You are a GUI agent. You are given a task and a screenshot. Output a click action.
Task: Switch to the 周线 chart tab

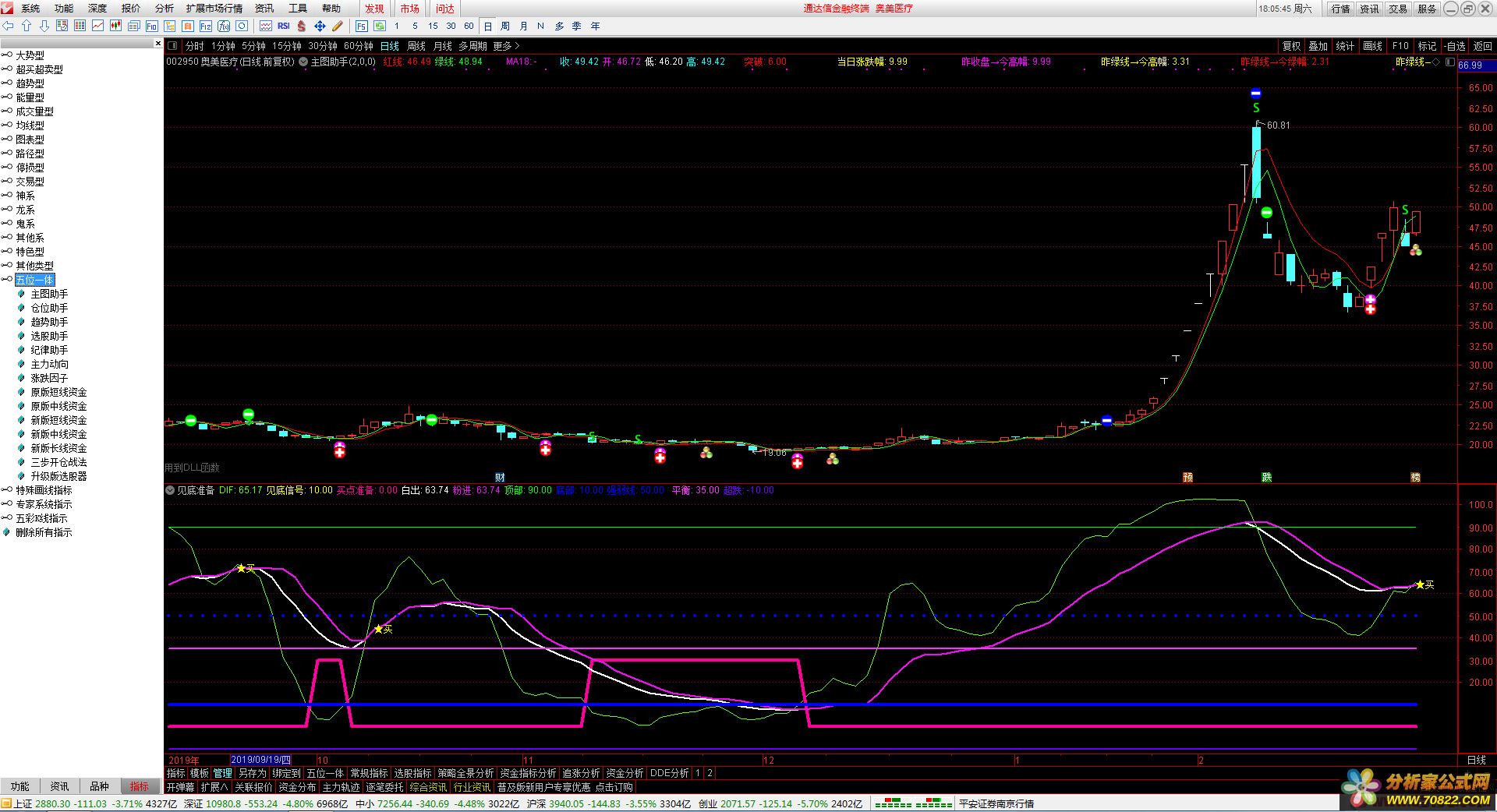click(416, 46)
